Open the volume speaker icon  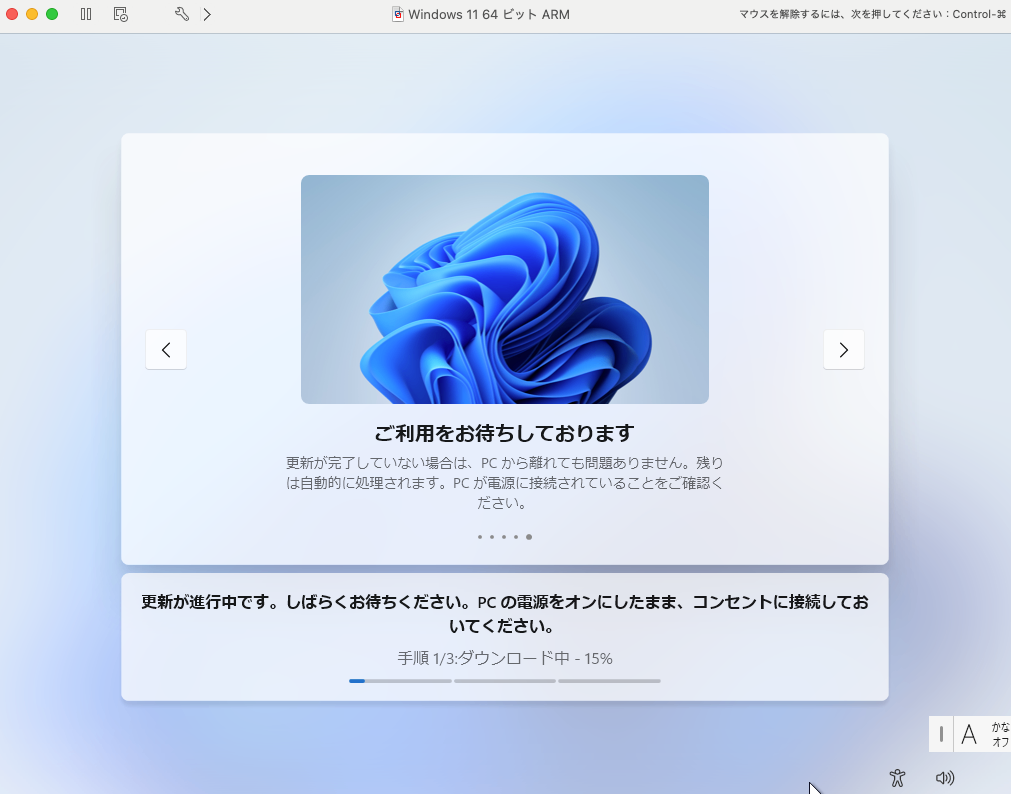tap(945, 778)
